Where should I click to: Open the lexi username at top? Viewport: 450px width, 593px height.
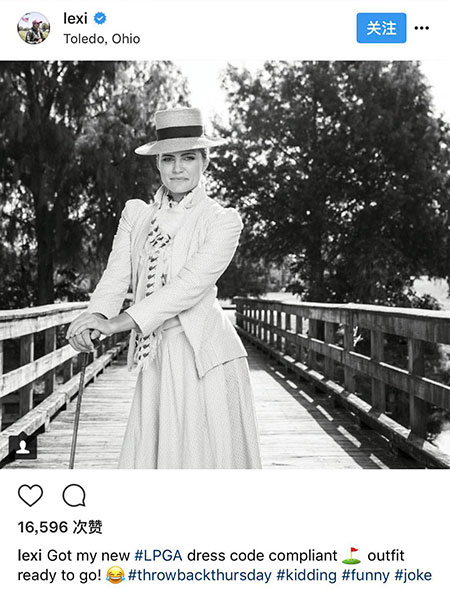pyautogui.click(x=75, y=18)
